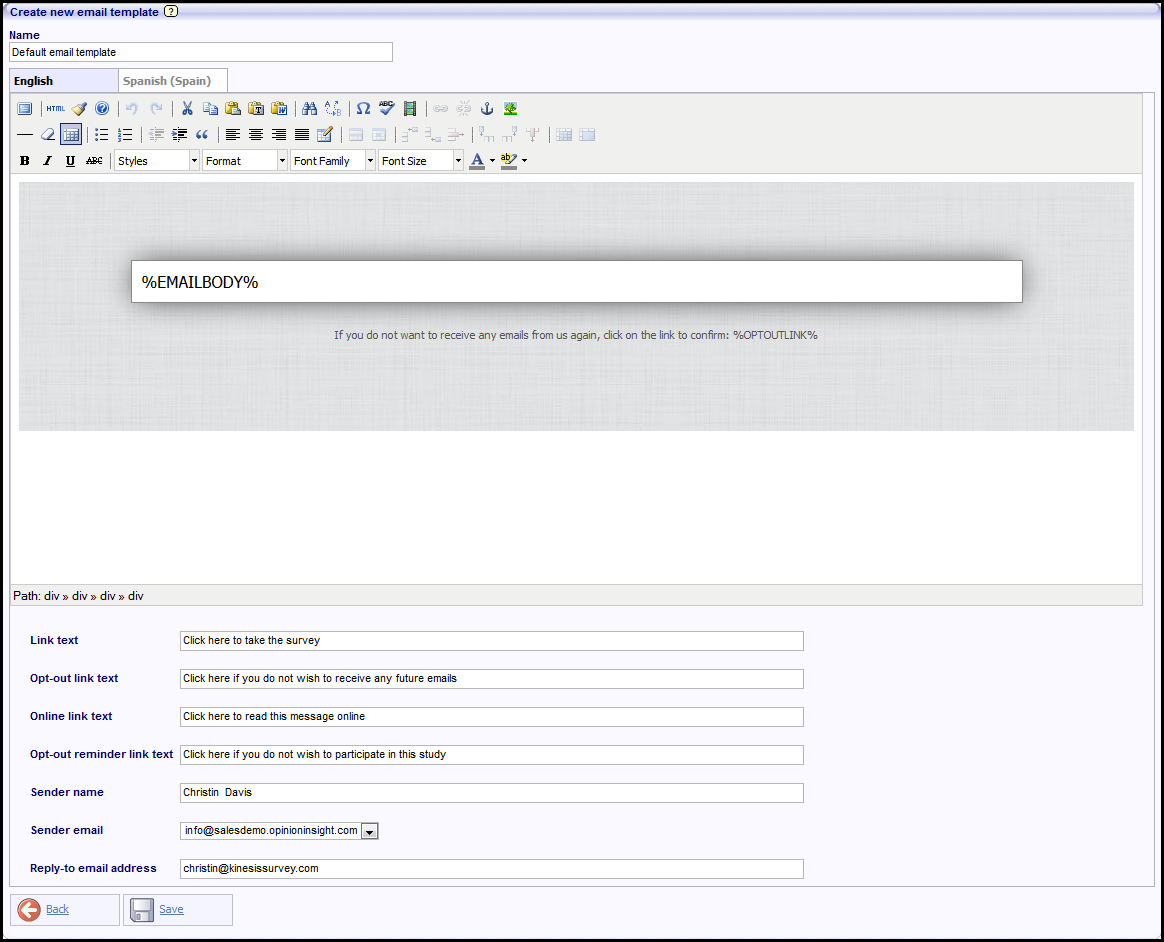Open the Font Size dropdown
1164x942 pixels.
point(421,160)
